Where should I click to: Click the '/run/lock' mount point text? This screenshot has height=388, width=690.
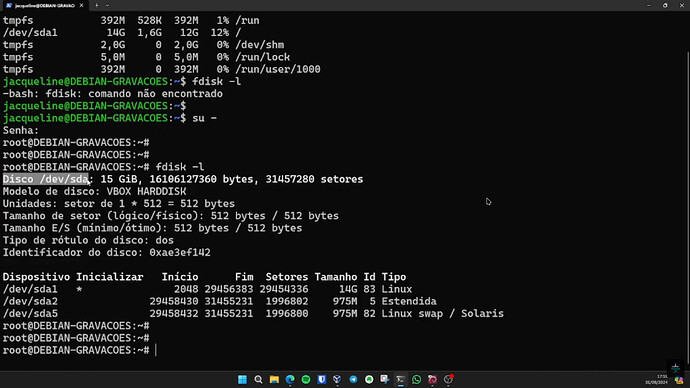coord(263,57)
